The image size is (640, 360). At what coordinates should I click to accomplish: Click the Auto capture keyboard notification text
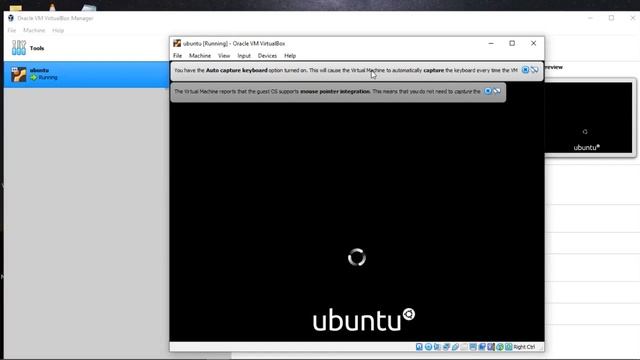[346, 70]
